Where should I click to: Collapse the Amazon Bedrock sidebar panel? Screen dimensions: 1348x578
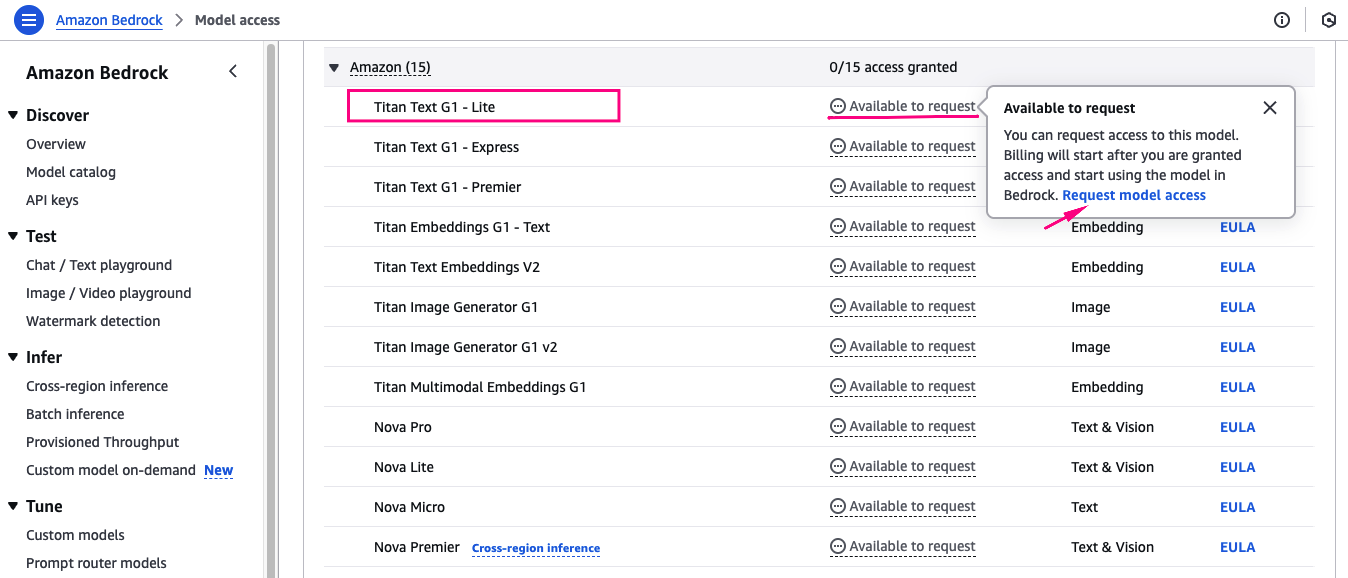tap(233, 72)
